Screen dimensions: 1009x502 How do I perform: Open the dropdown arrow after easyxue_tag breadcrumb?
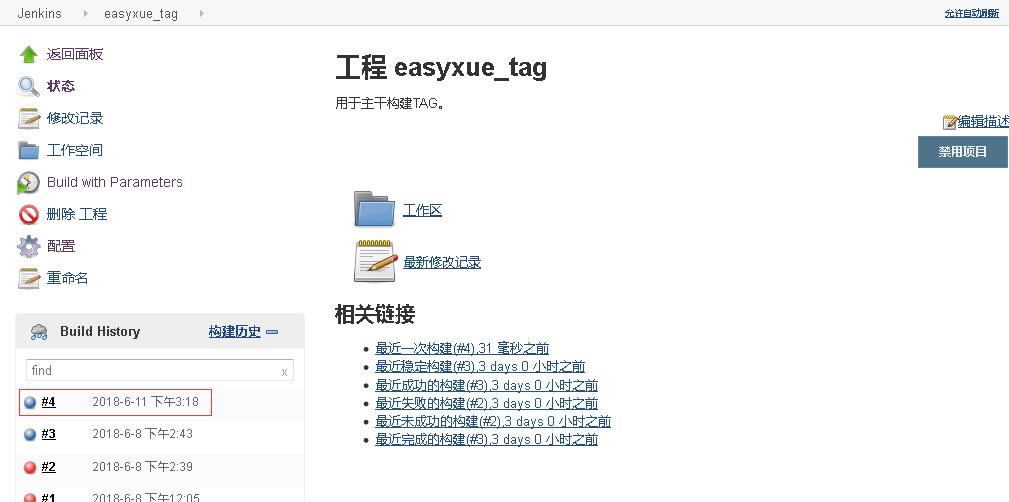pyautogui.click(x=201, y=13)
